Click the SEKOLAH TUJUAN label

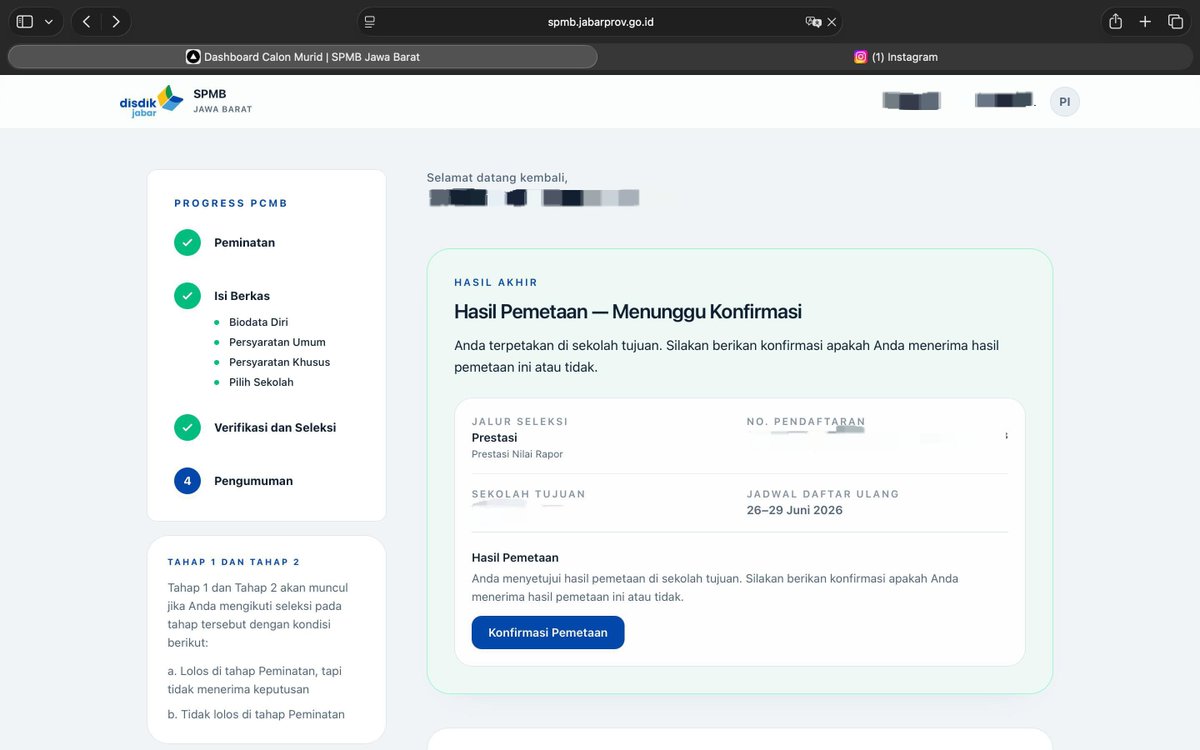pyautogui.click(x=529, y=494)
